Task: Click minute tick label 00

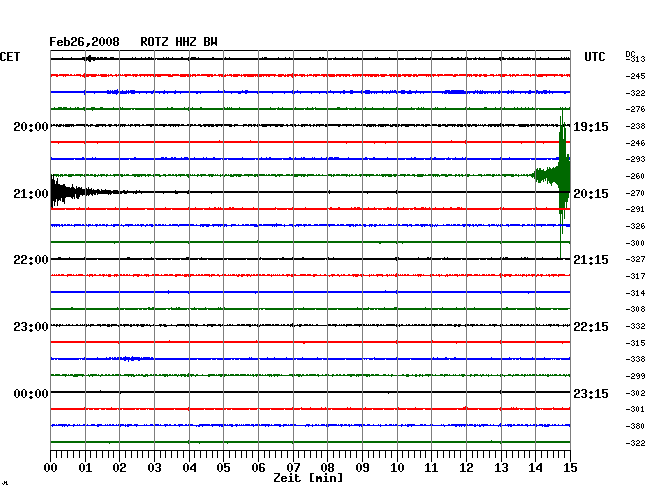Action: pos(51,468)
